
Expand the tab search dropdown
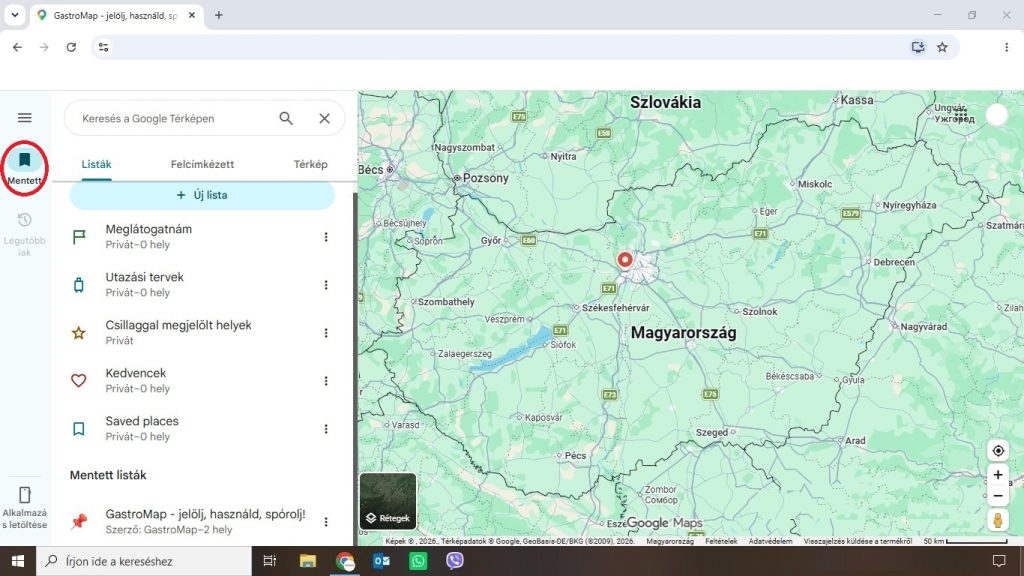(14, 15)
